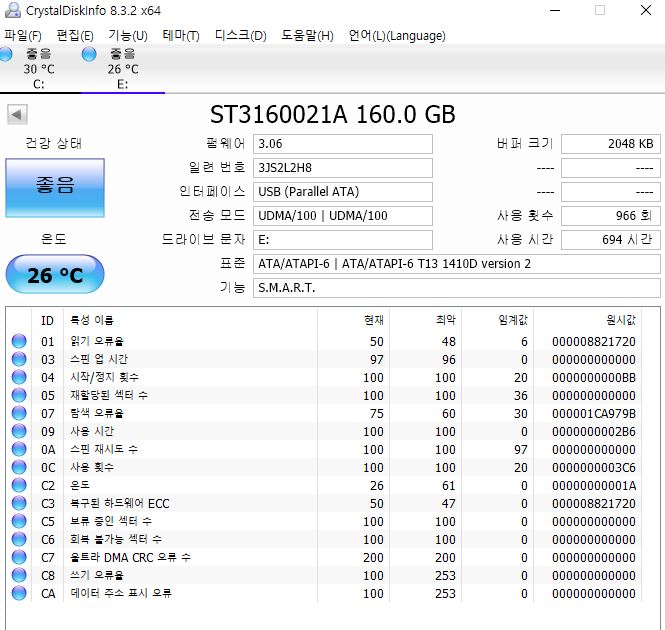
Task: Click the drive letter field E:
Action: [343, 240]
